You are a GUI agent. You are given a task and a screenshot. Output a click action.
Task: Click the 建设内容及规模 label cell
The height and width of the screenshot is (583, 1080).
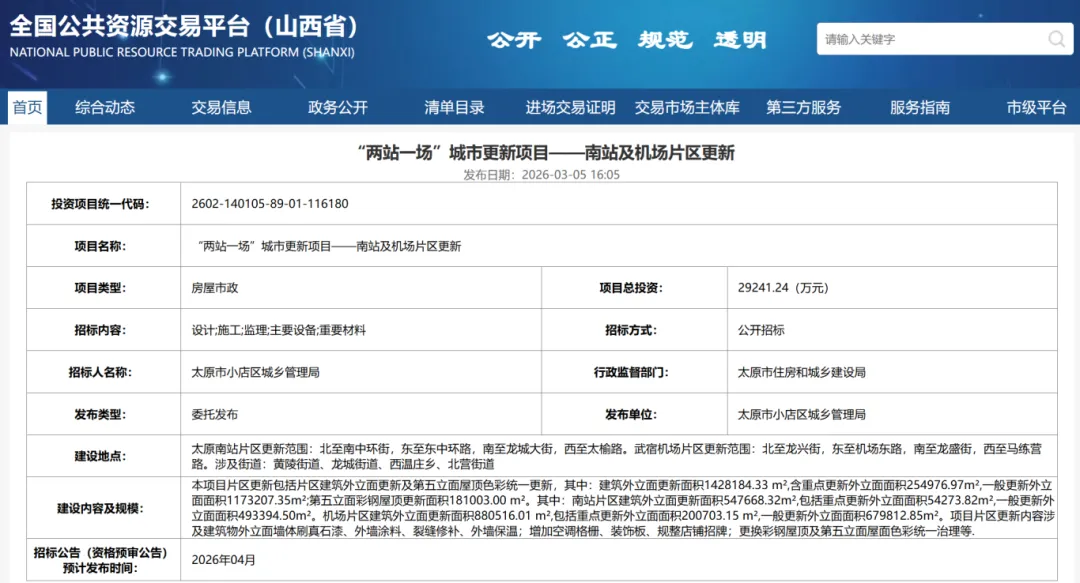click(103, 508)
